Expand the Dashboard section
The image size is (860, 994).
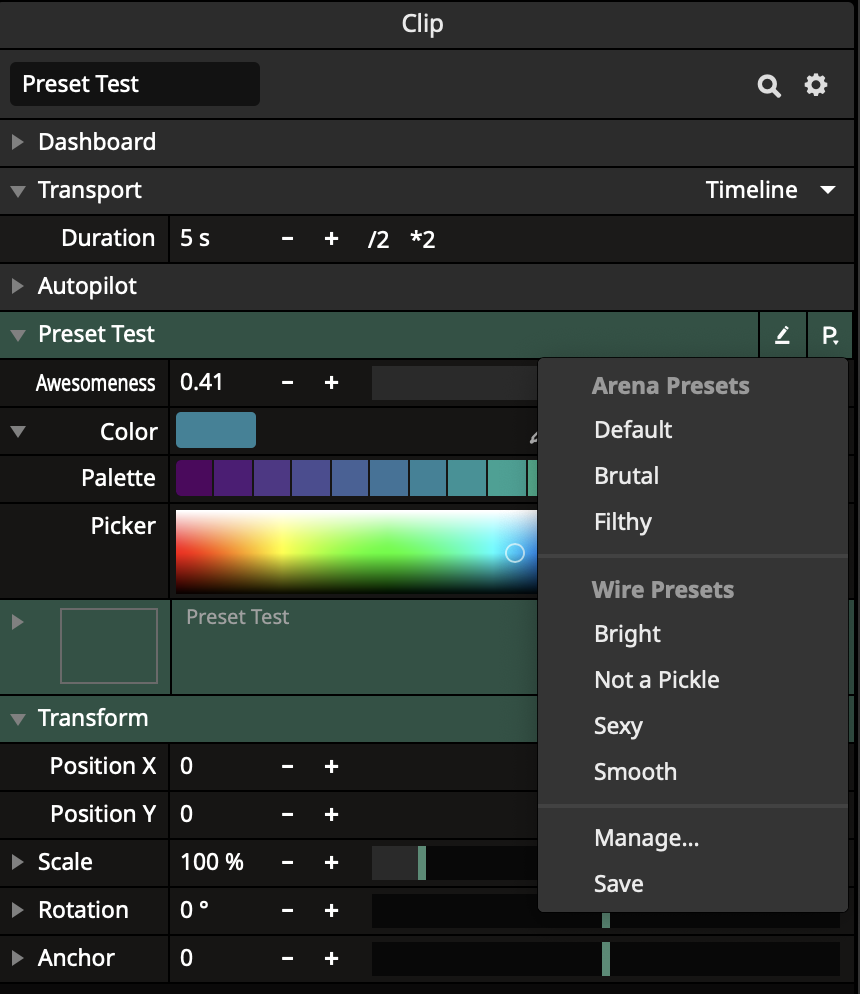tap(17, 142)
